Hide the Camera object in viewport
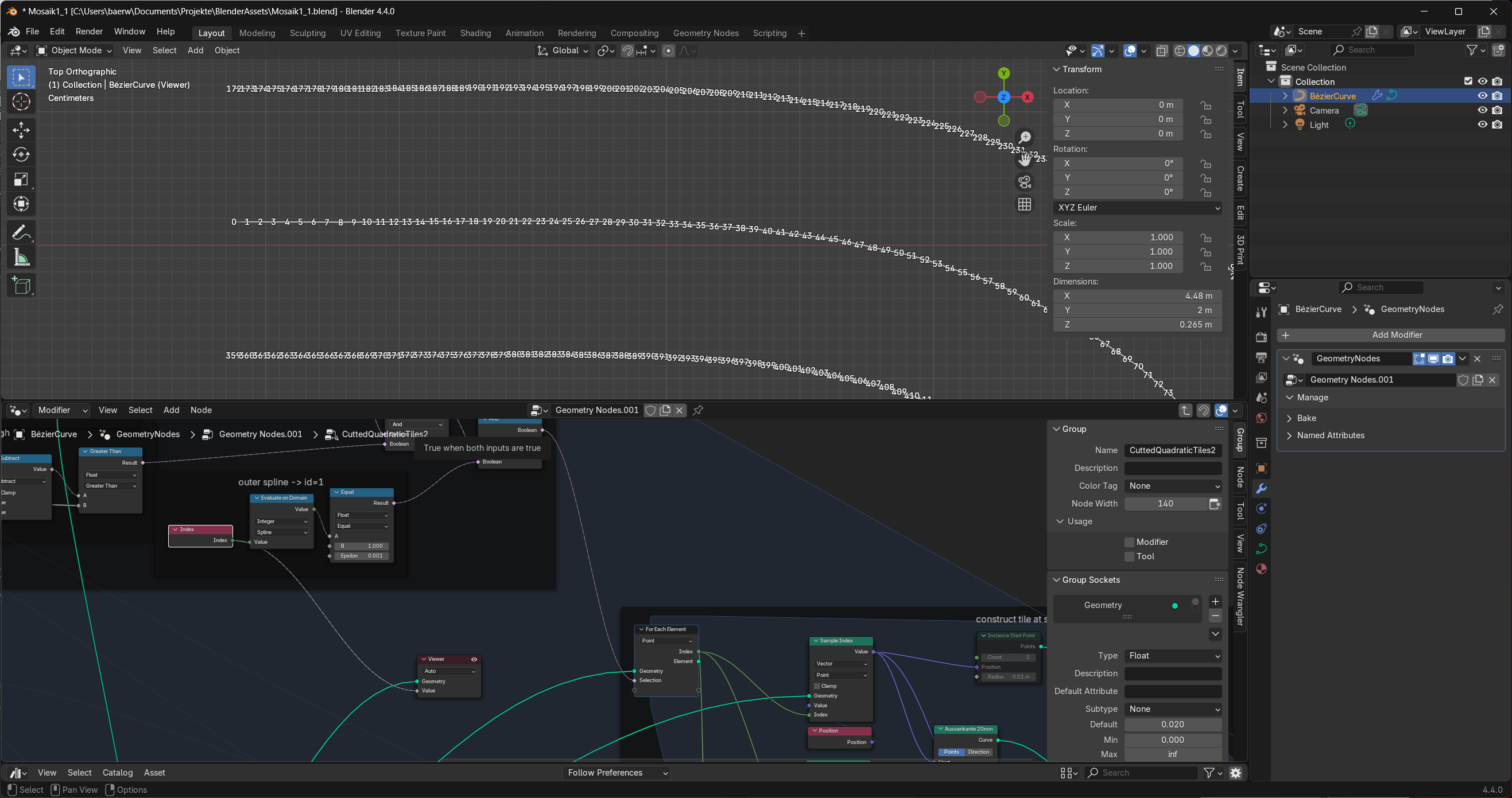This screenshot has width=1512, height=798. (1482, 110)
